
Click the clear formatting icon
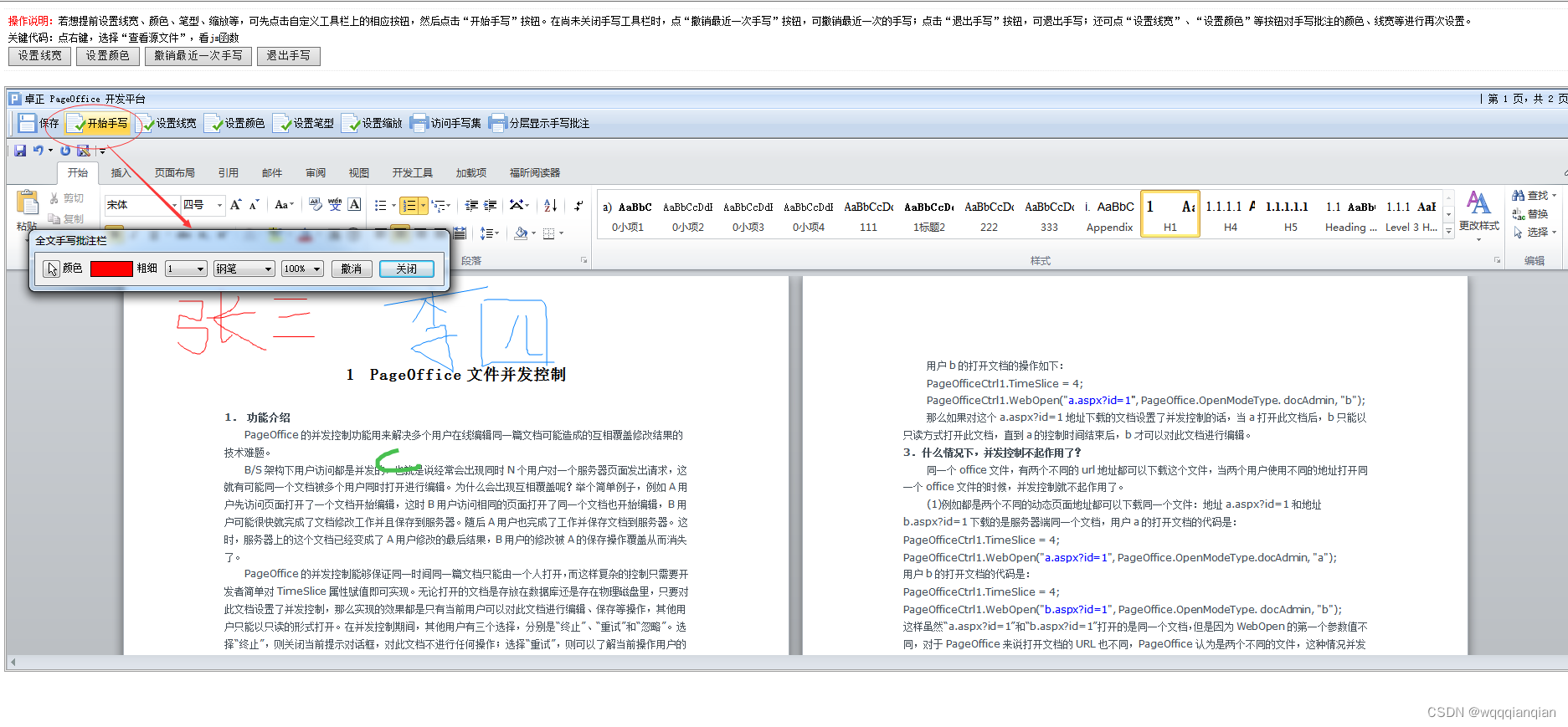316,205
